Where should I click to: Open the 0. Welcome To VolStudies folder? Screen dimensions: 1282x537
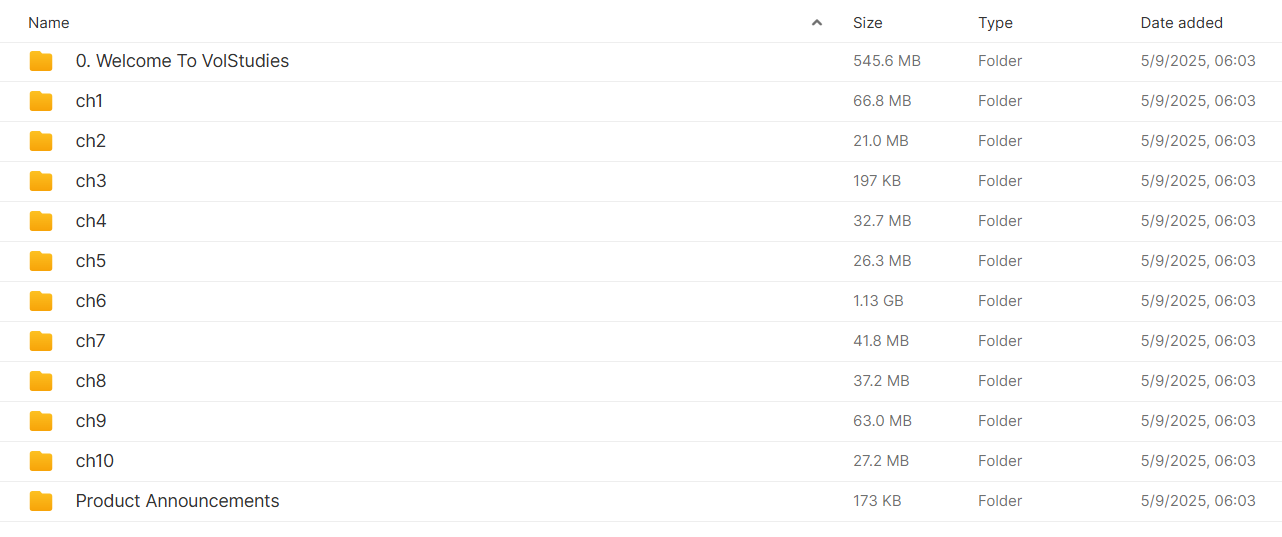(x=182, y=61)
